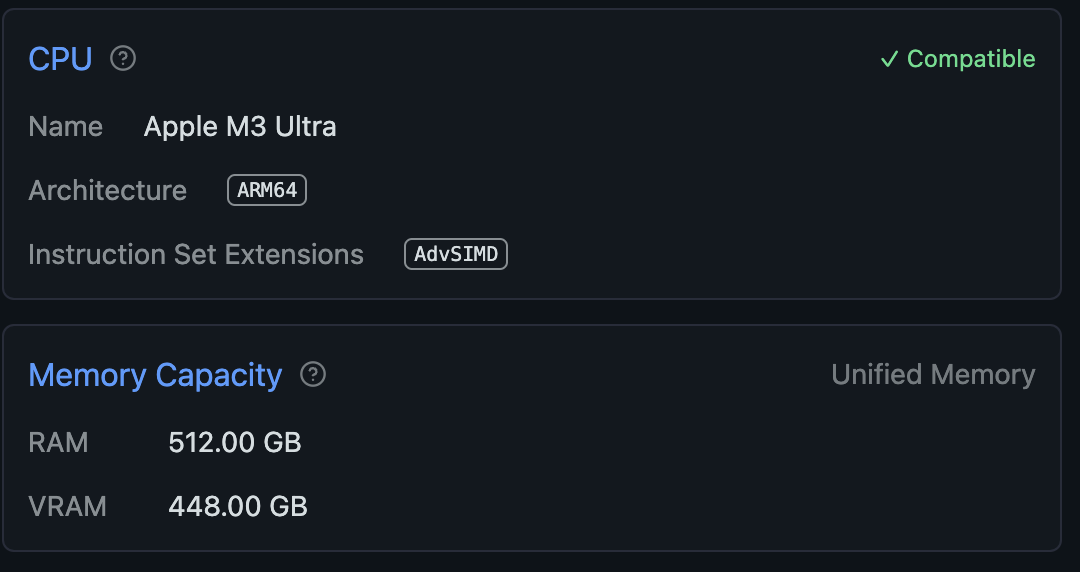The height and width of the screenshot is (572, 1080).
Task: Click the VRAM field label
Action: (68, 507)
